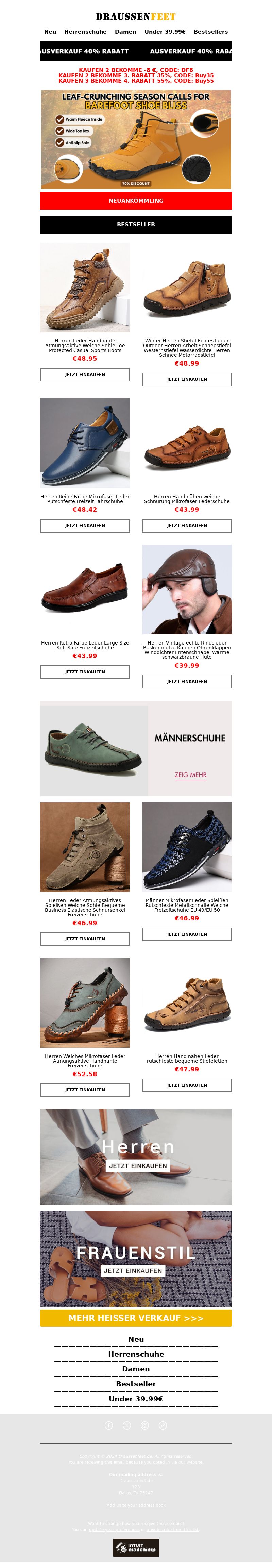This screenshot has height=1568, width=272.
Task: Open the Herrenschuhe menu item in header
Action: [85, 32]
